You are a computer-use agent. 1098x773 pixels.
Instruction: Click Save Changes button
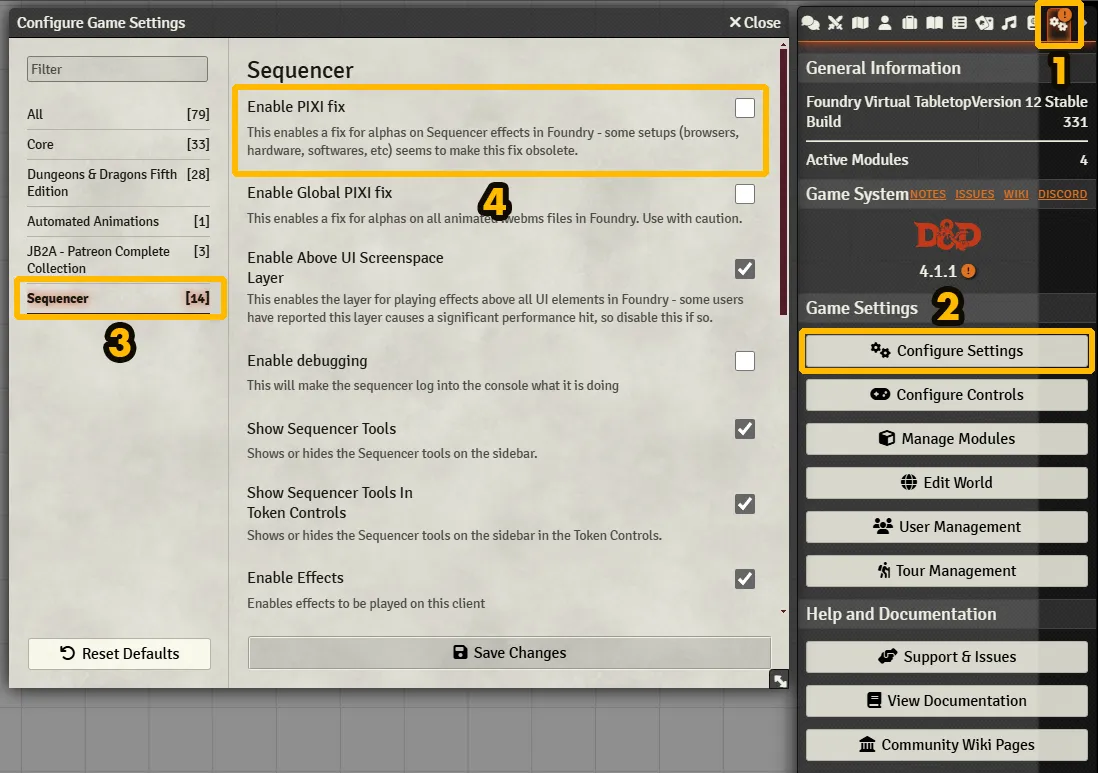[509, 653]
